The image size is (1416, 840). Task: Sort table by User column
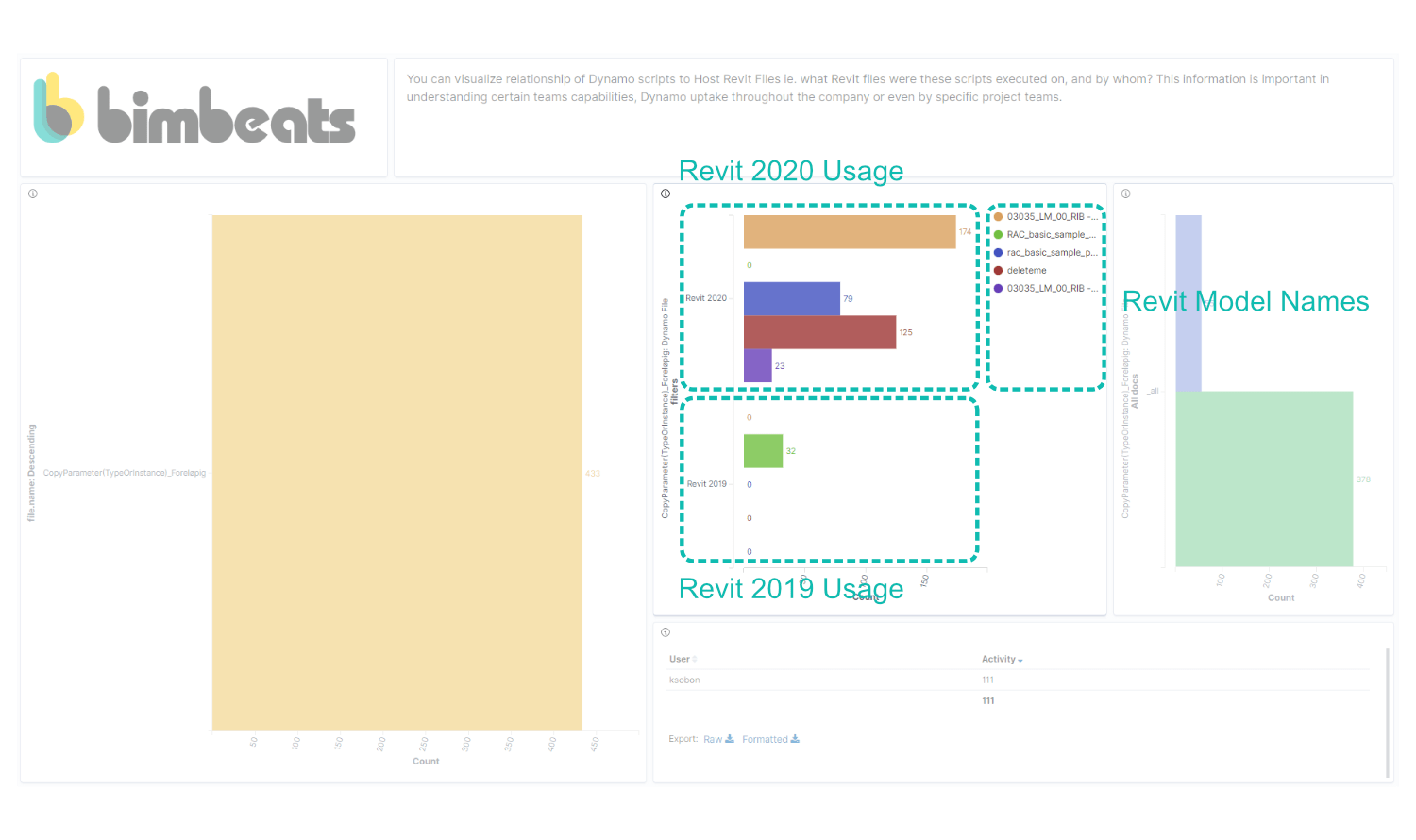pyautogui.click(x=683, y=659)
